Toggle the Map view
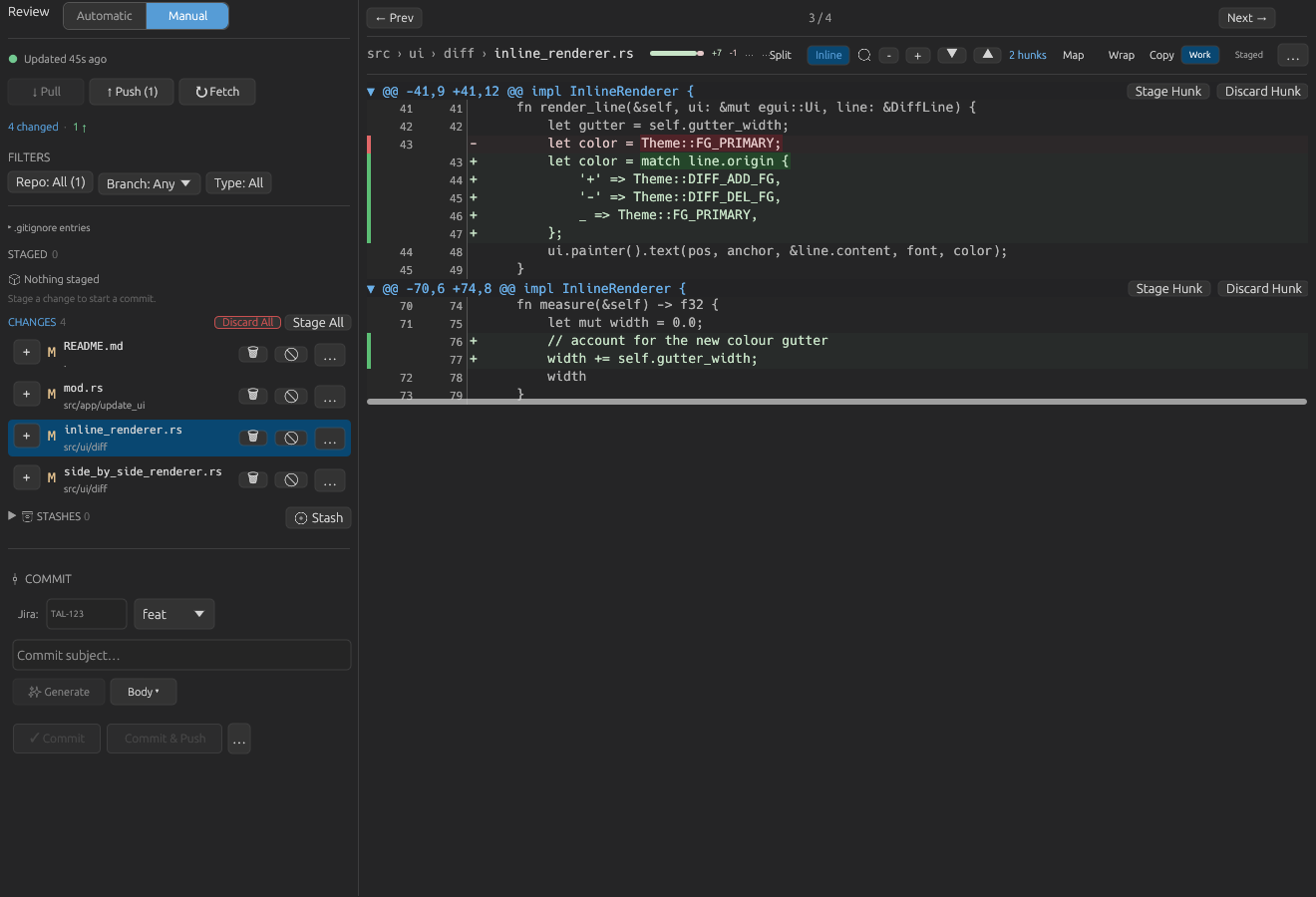The image size is (1316, 897). click(1074, 55)
